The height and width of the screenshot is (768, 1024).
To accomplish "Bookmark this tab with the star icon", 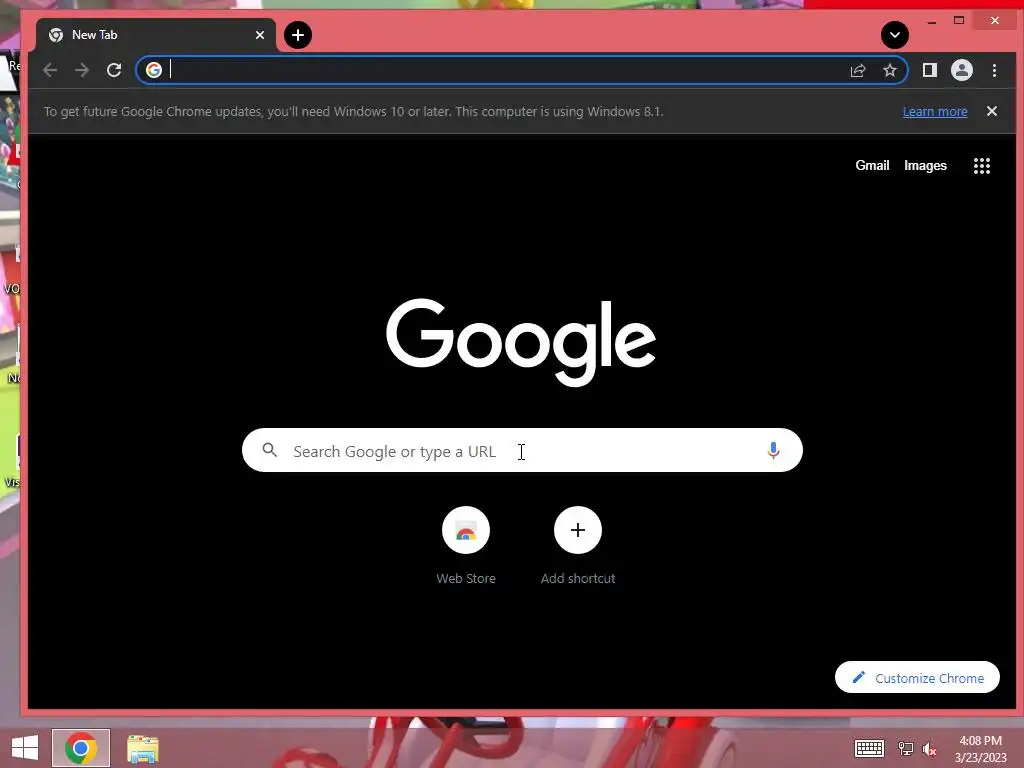I will pyautogui.click(x=890, y=70).
